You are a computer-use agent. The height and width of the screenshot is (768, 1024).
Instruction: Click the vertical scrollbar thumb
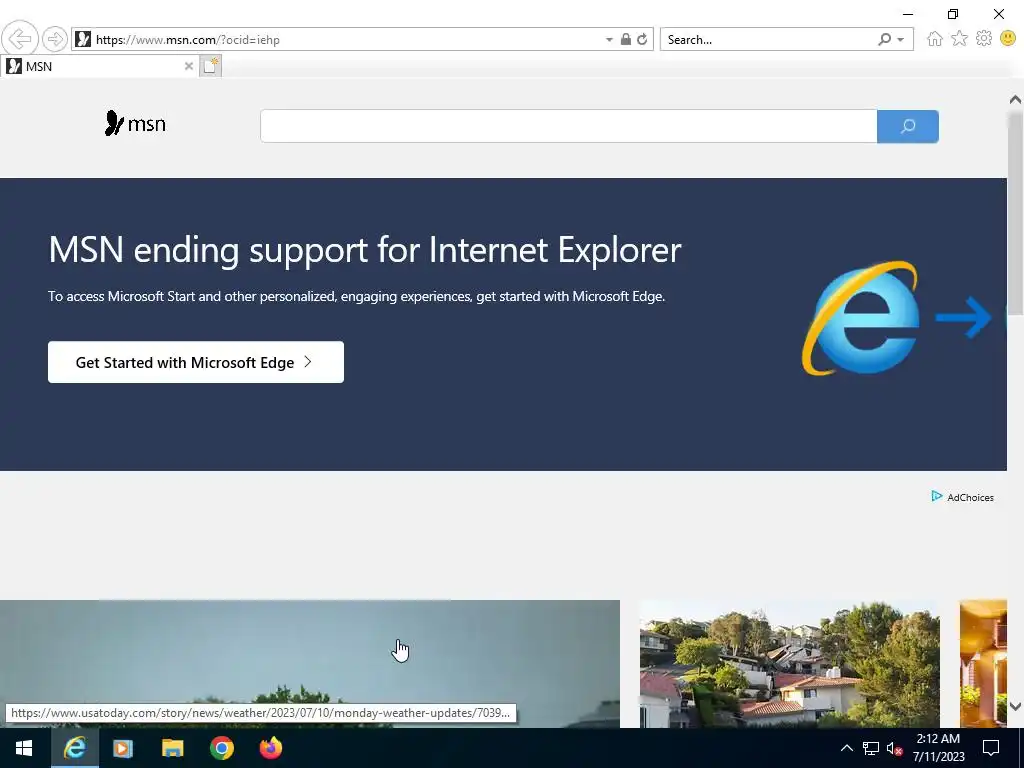coord(1015,212)
